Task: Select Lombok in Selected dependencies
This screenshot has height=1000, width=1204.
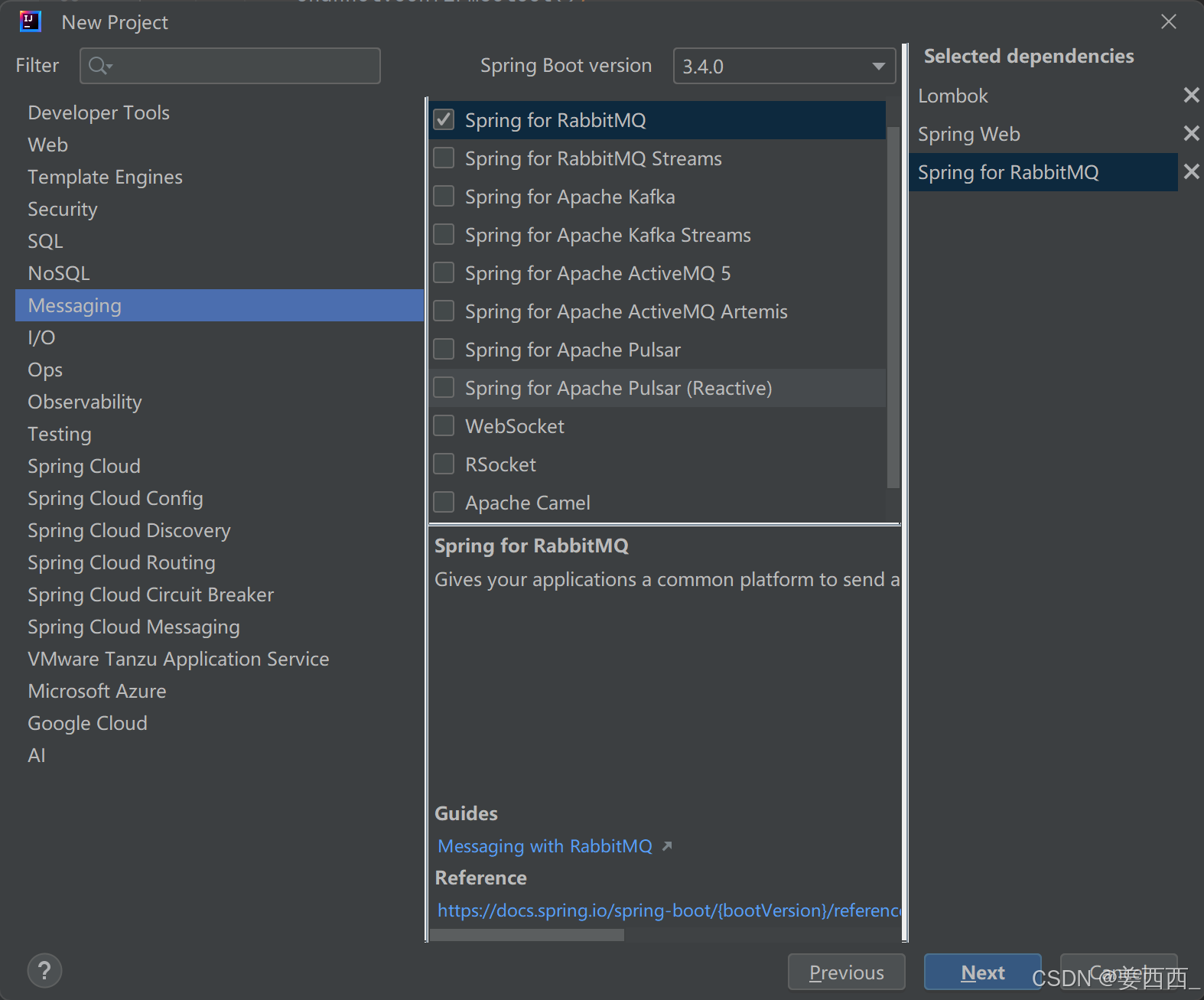Action: point(1043,96)
